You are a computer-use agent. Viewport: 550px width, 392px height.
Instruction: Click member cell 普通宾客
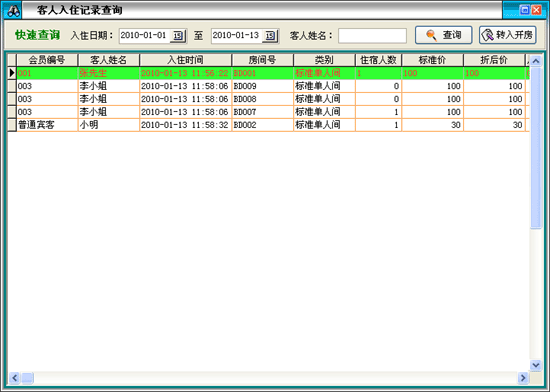click(47, 125)
